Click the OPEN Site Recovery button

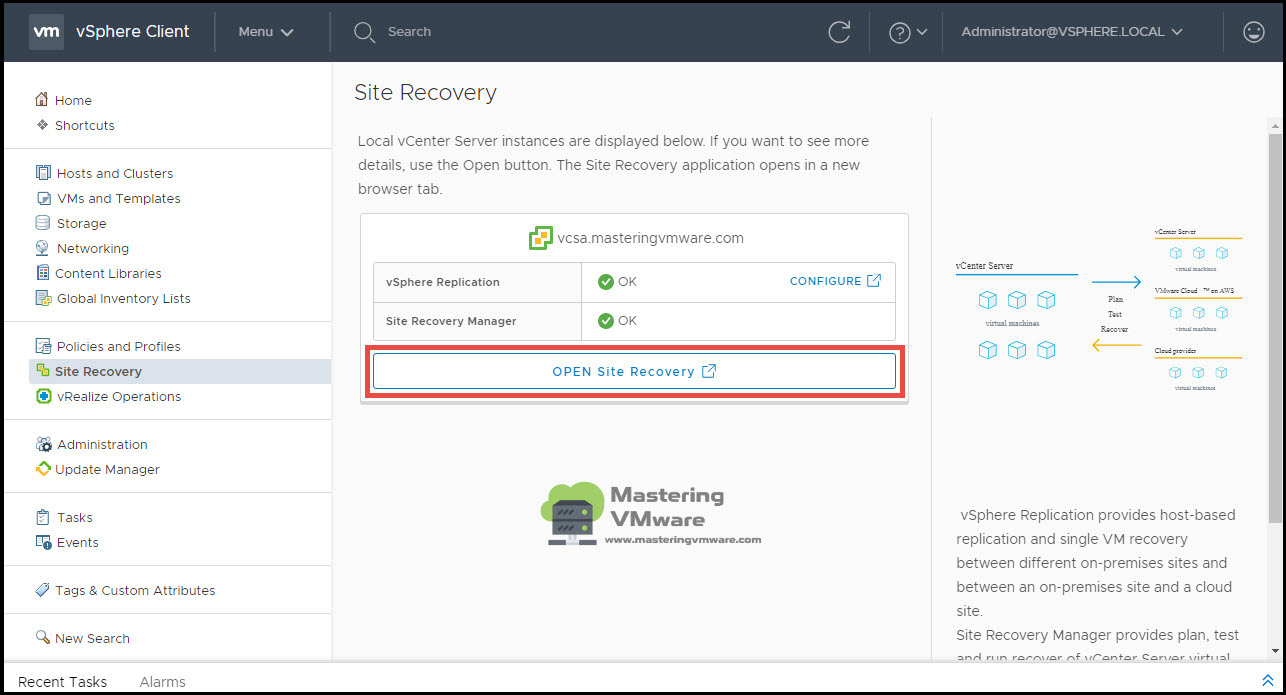[x=634, y=371]
